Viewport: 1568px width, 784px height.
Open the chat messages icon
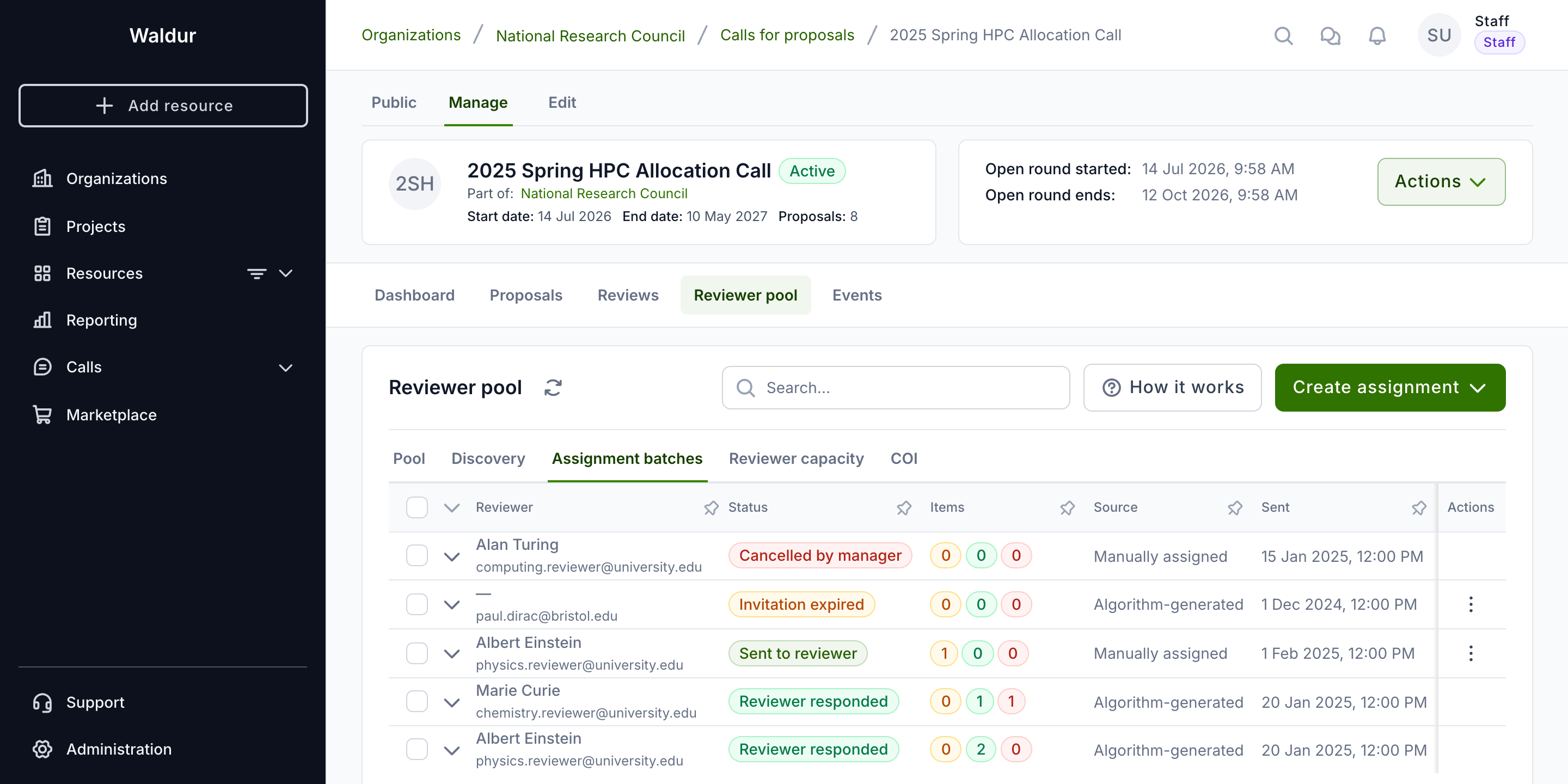click(x=1330, y=36)
